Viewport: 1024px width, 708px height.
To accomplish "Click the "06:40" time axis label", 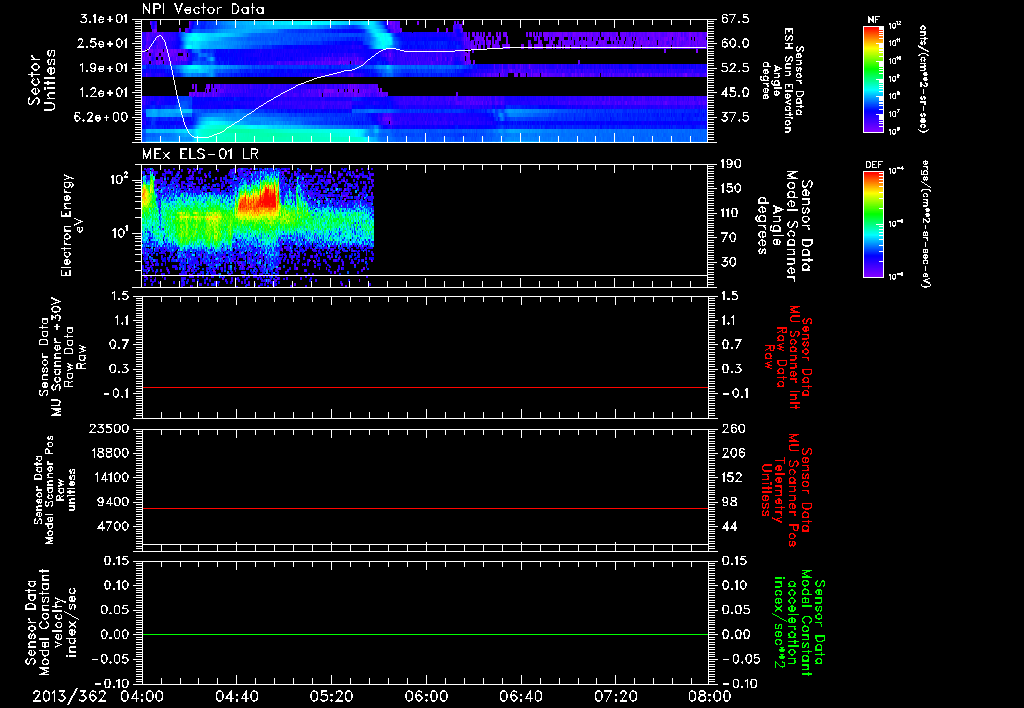I will [520, 696].
